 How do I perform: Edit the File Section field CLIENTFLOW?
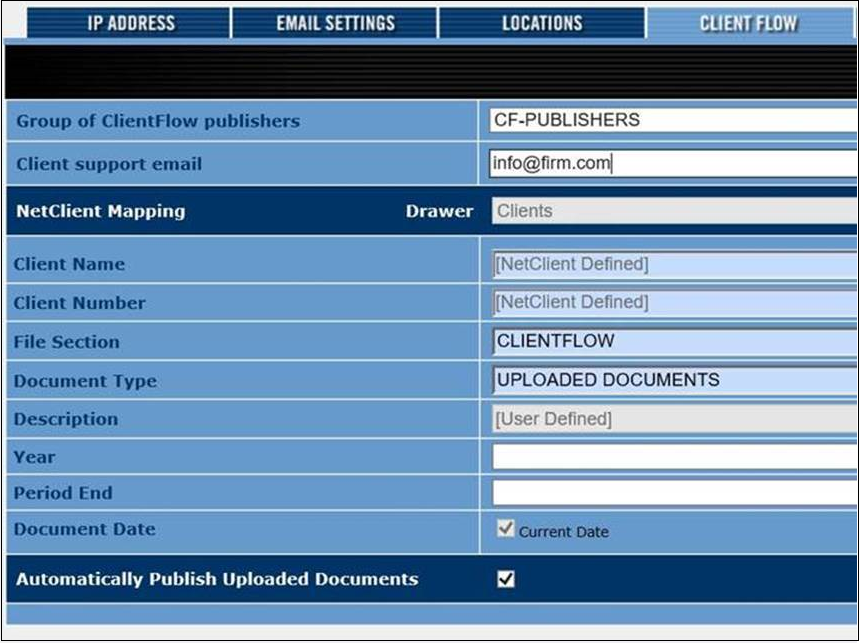[672, 341]
